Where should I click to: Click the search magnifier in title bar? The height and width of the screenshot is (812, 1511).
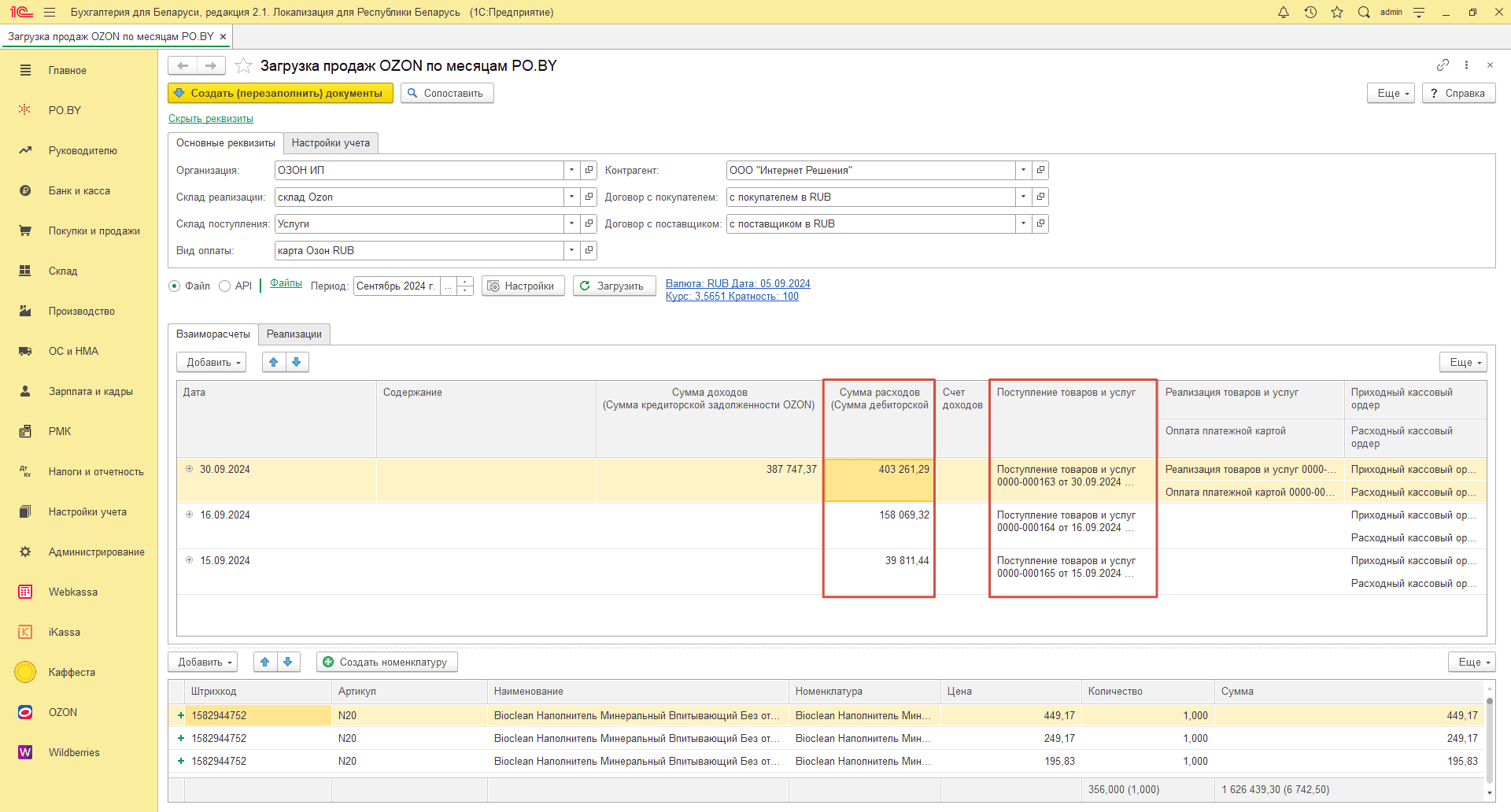pyautogui.click(x=1364, y=12)
